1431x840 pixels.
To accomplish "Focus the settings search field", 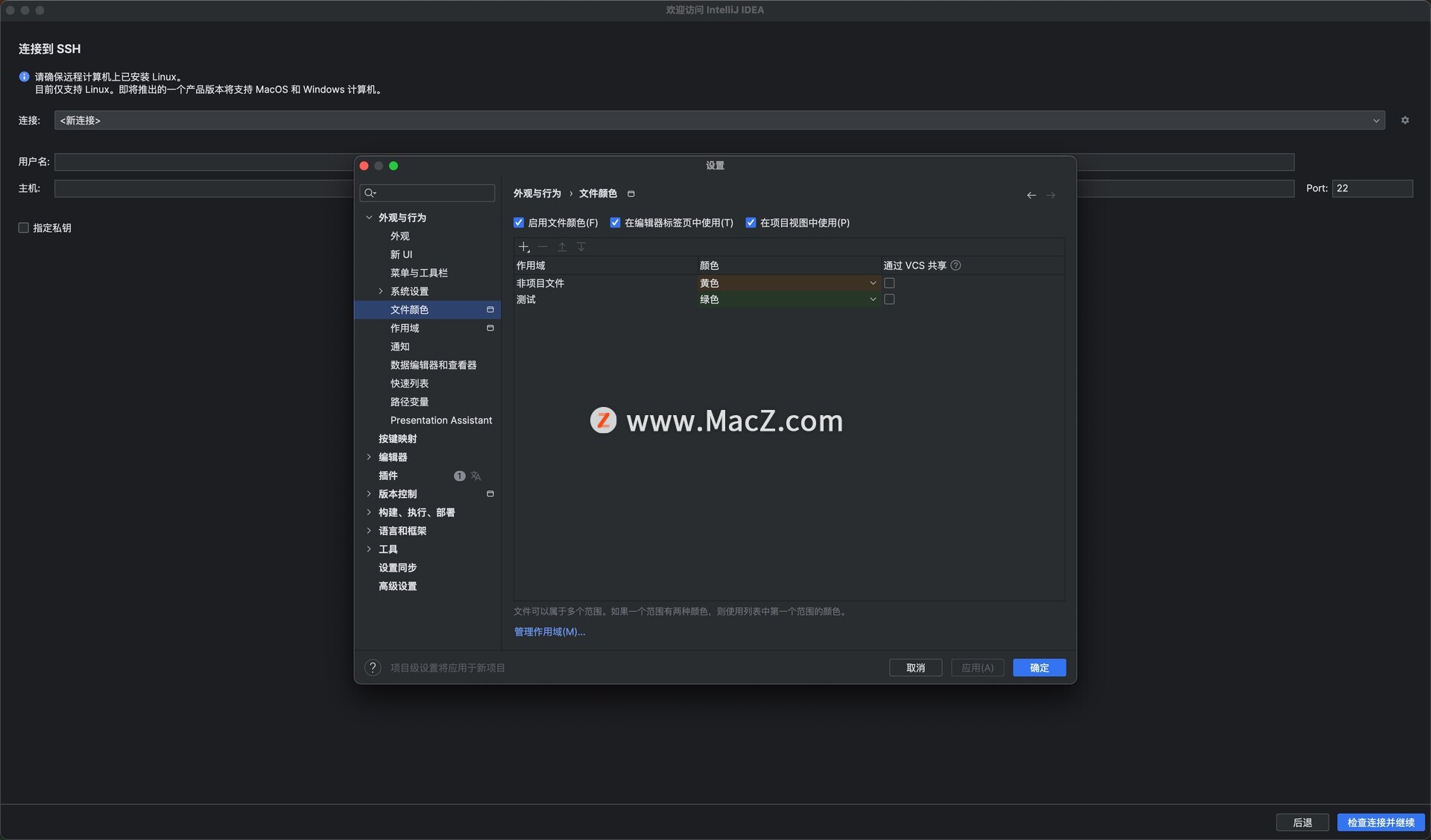I will point(427,193).
